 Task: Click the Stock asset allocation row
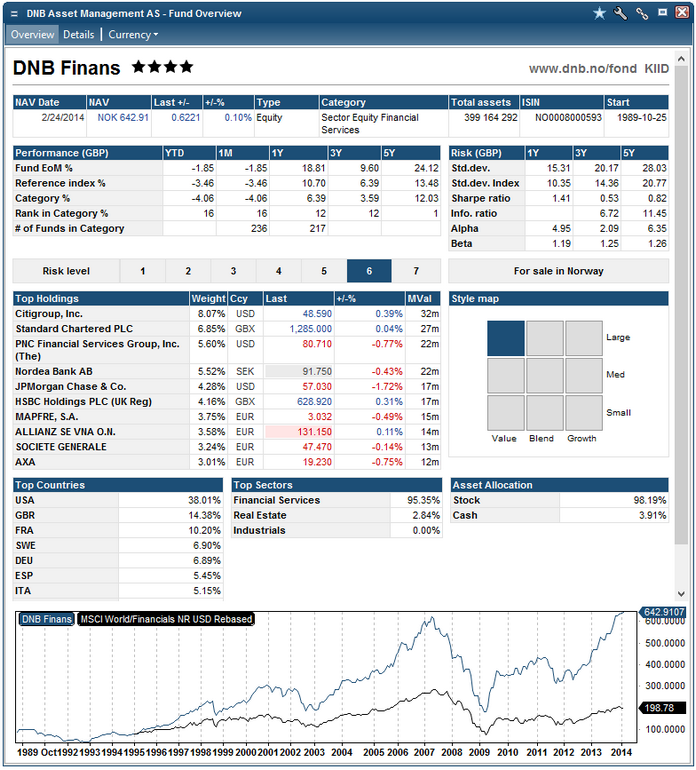(x=559, y=500)
